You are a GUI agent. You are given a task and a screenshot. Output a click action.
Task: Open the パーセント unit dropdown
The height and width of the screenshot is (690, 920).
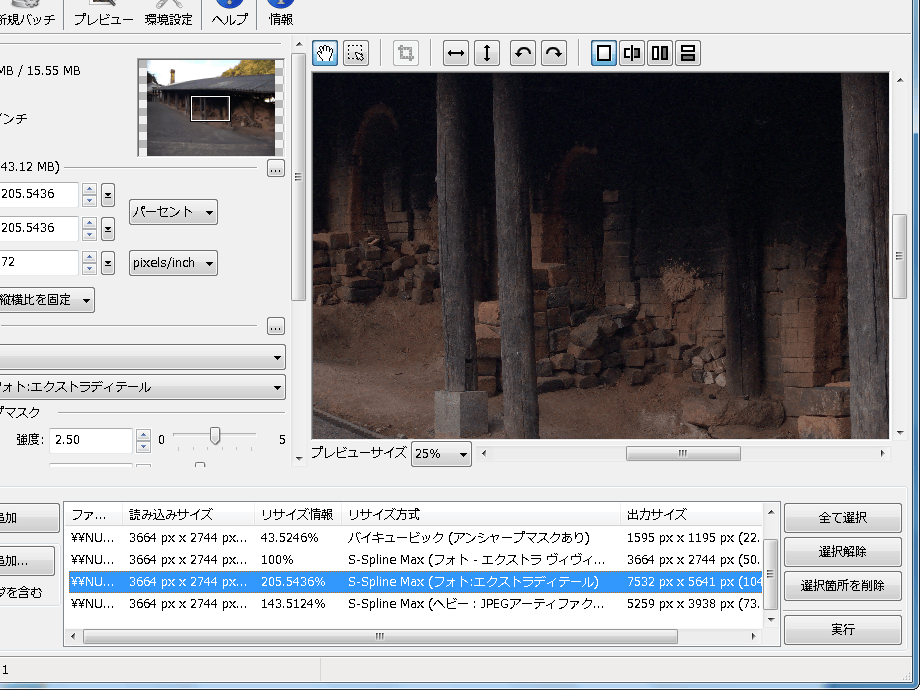173,212
